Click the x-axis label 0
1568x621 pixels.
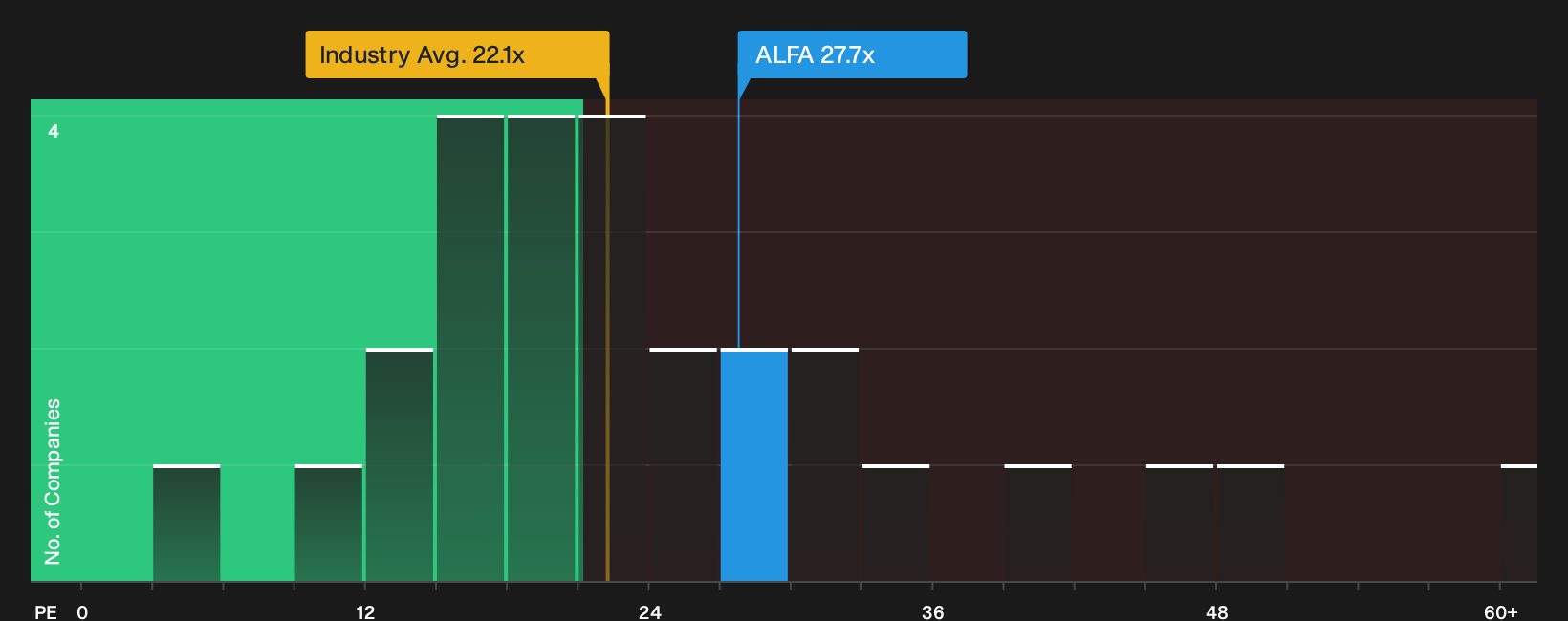tap(82, 611)
